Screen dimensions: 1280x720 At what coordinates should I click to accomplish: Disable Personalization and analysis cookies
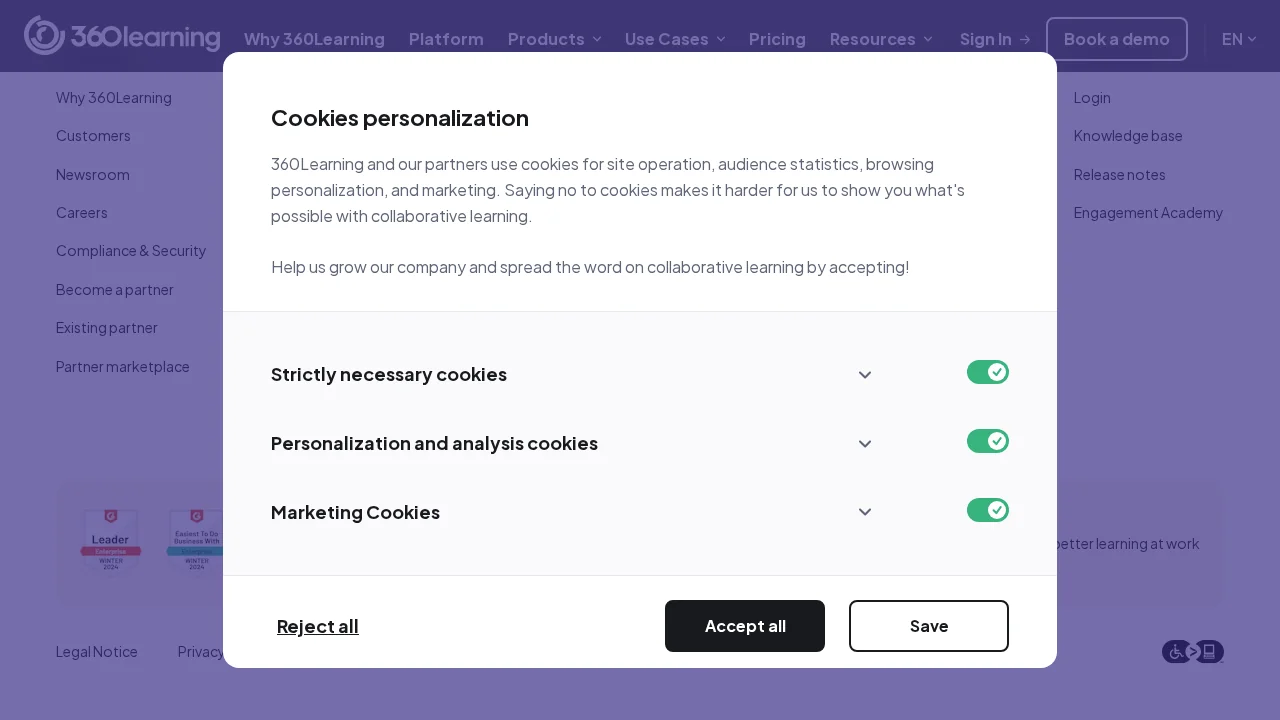pyautogui.click(x=987, y=441)
